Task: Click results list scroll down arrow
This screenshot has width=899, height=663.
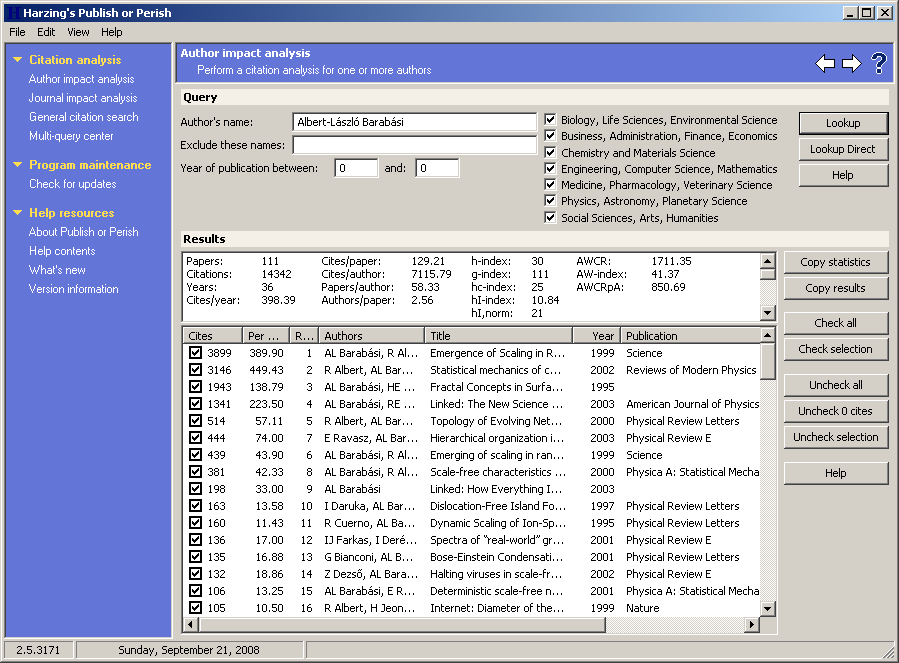Action: click(768, 609)
